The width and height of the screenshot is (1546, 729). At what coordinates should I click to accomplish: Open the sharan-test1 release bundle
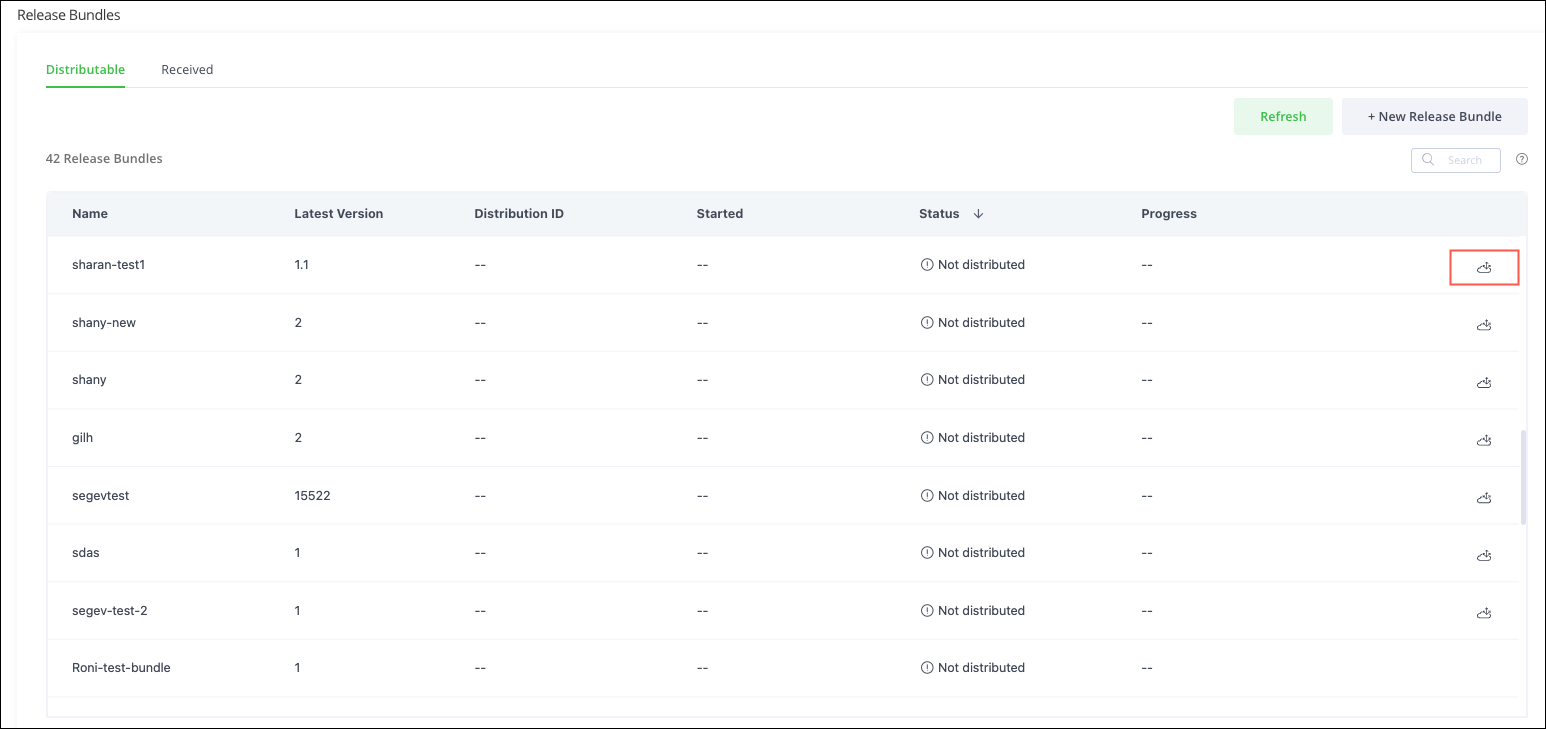[x=109, y=265]
